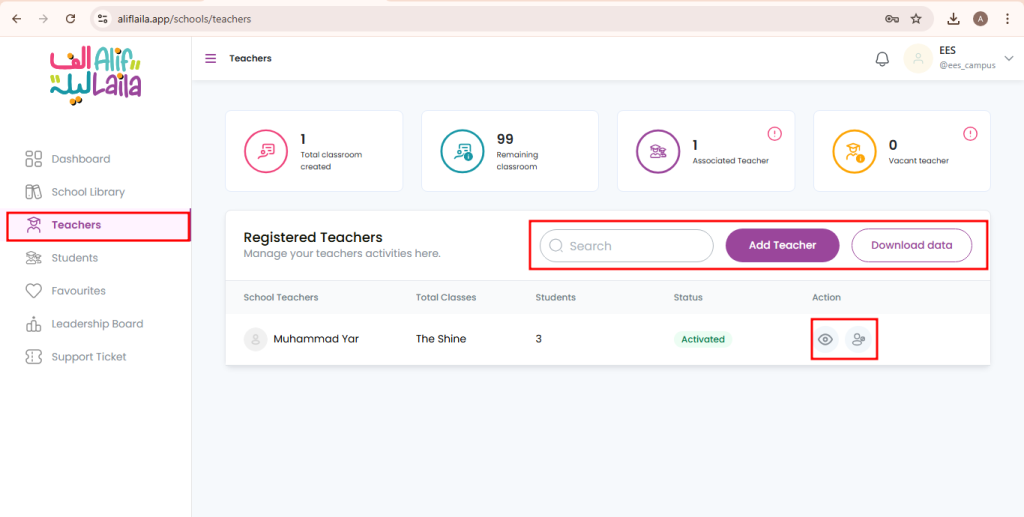This screenshot has width=1024, height=517.
Task: Click the teacher Search field
Action: click(627, 245)
